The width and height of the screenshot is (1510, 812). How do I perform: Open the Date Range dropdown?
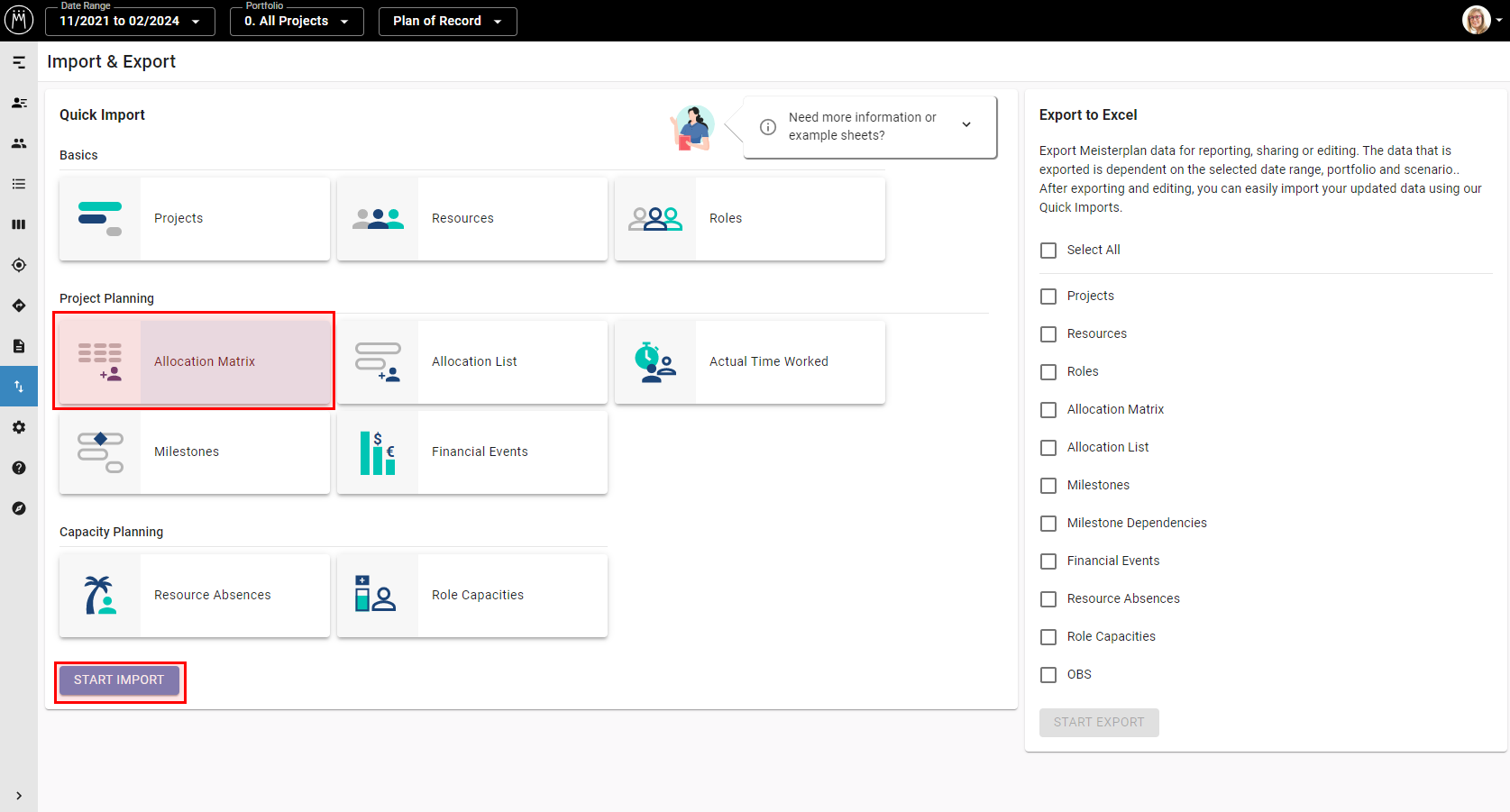tap(130, 21)
